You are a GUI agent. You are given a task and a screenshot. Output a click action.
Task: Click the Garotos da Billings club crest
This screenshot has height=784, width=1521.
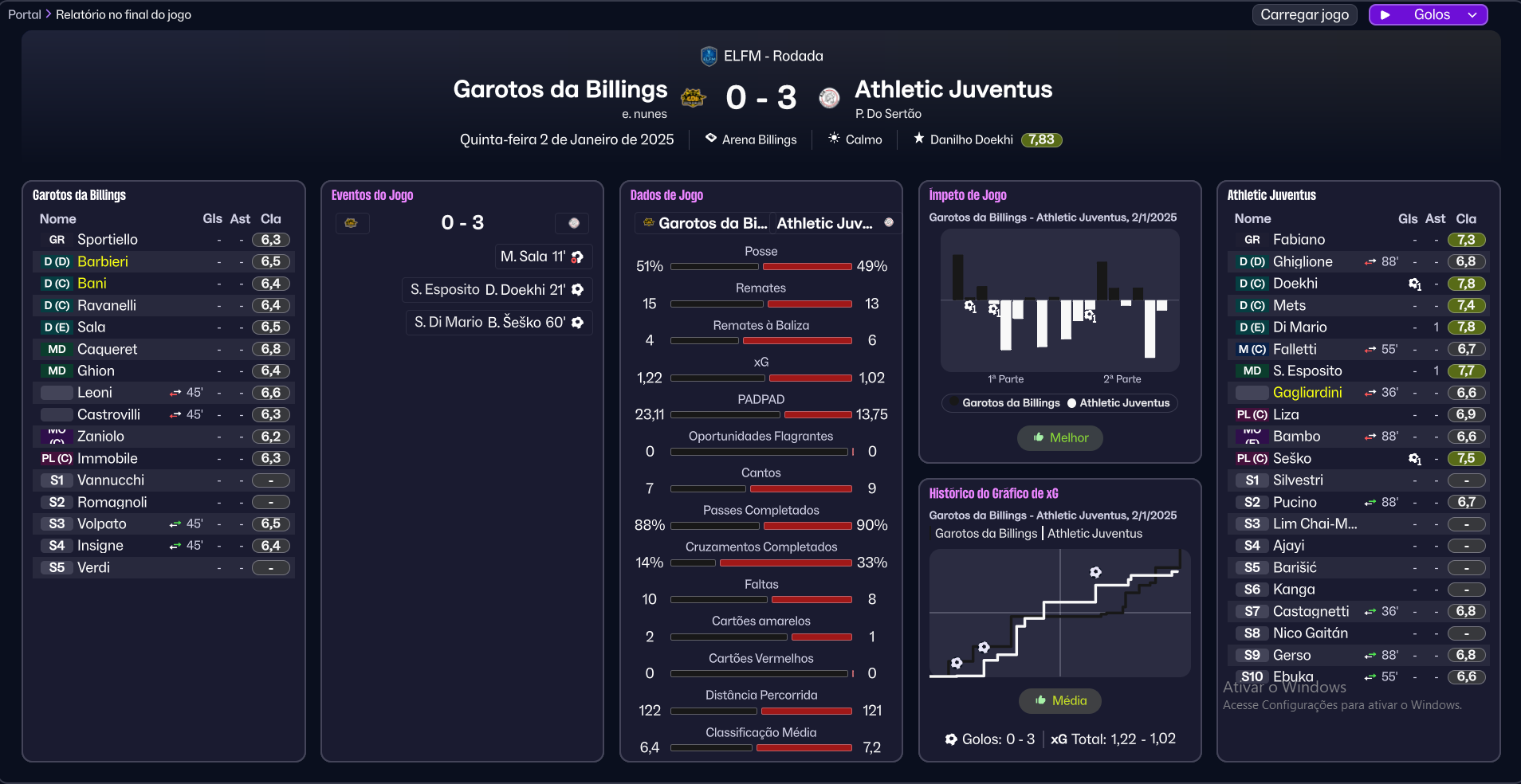pos(693,98)
